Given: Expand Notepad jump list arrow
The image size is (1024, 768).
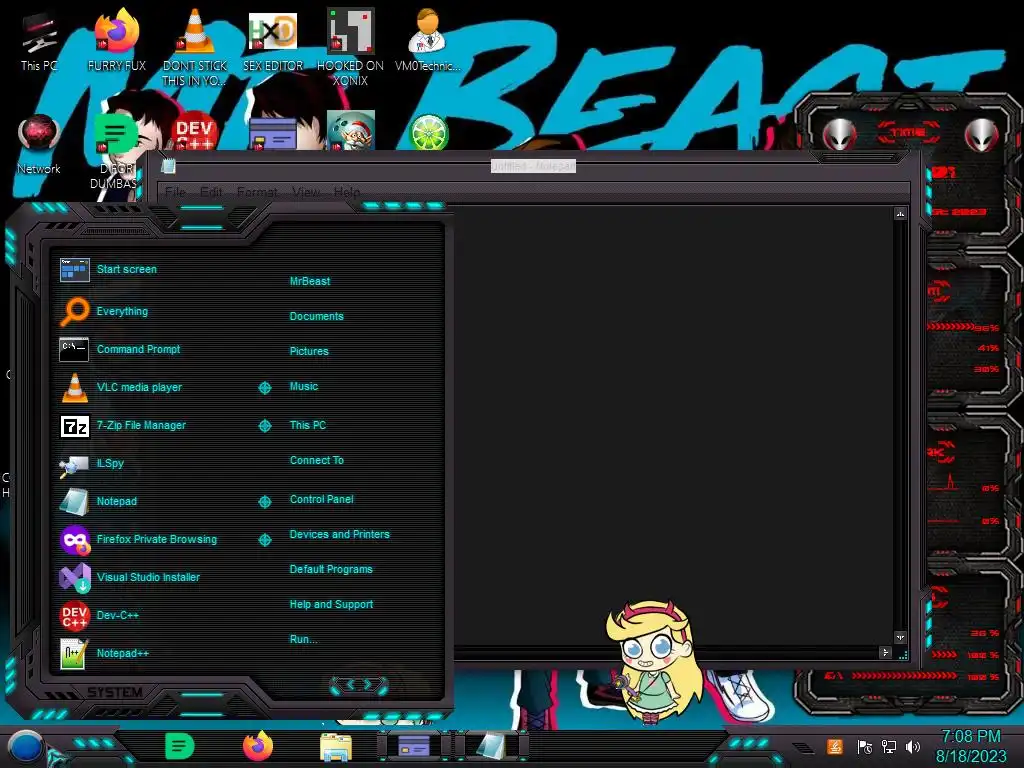Looking at the screenshot, I should 264,502.
